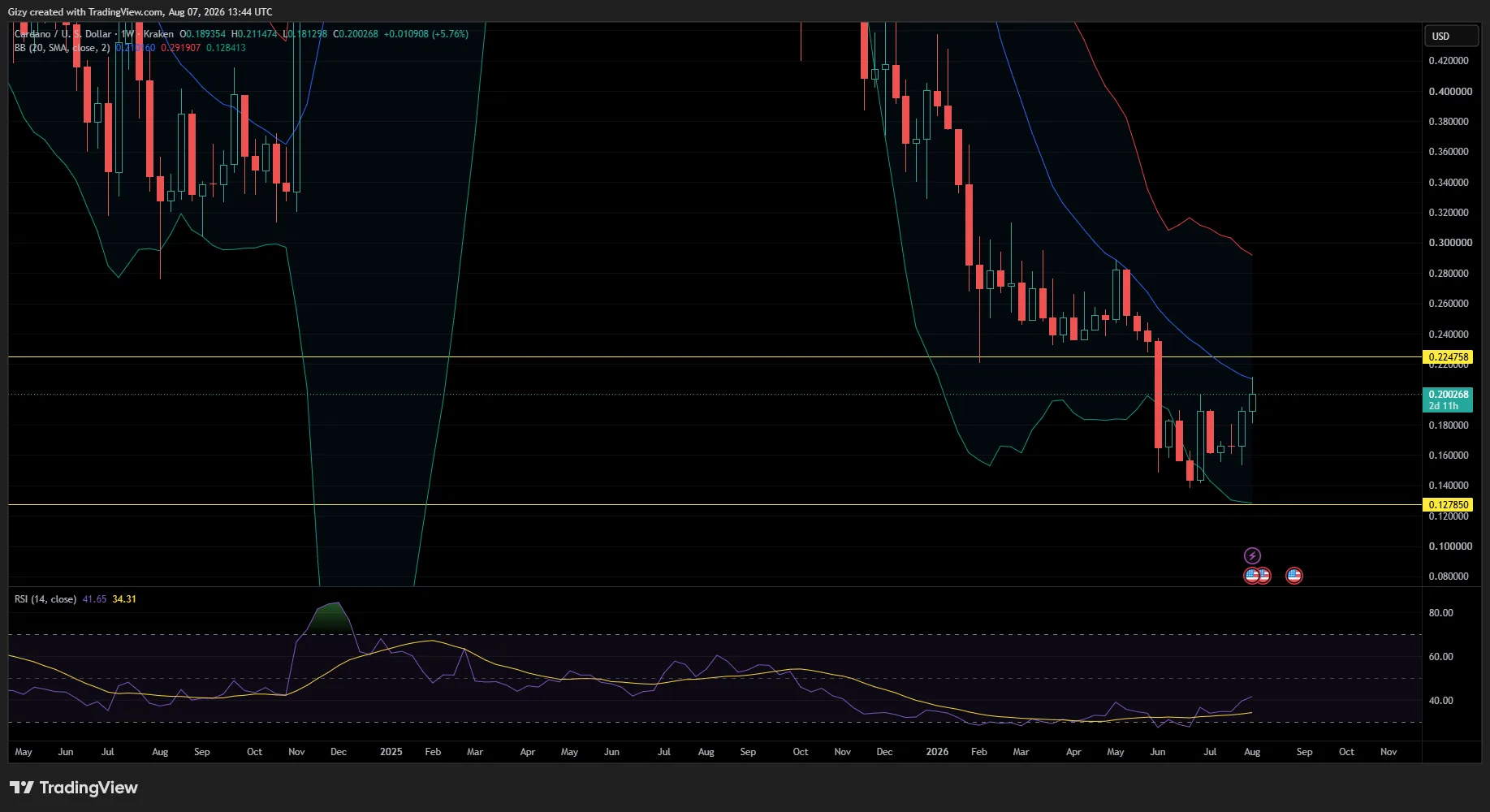Click the 40.00 label on the RSI scale
This screenshot has width=1490, height=812.
coord(1440,701)
